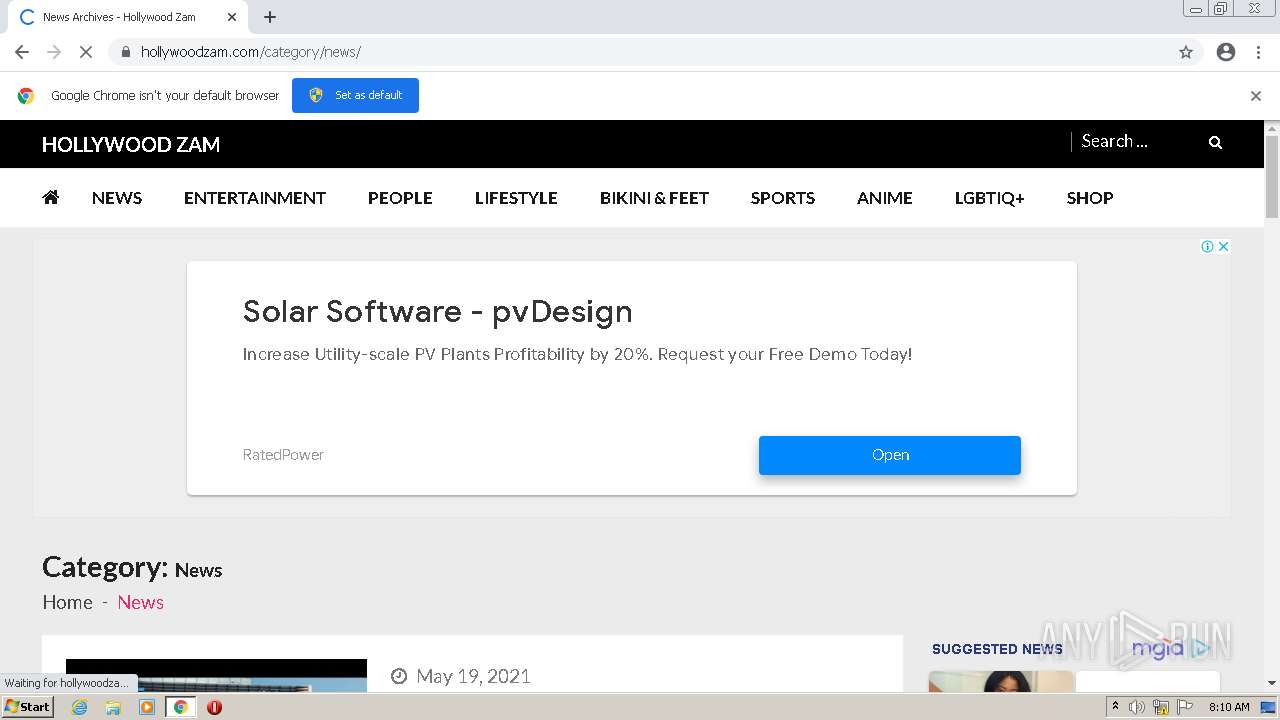
Task: Click the scrollbar down arrow
Action: pos(1272,683)
